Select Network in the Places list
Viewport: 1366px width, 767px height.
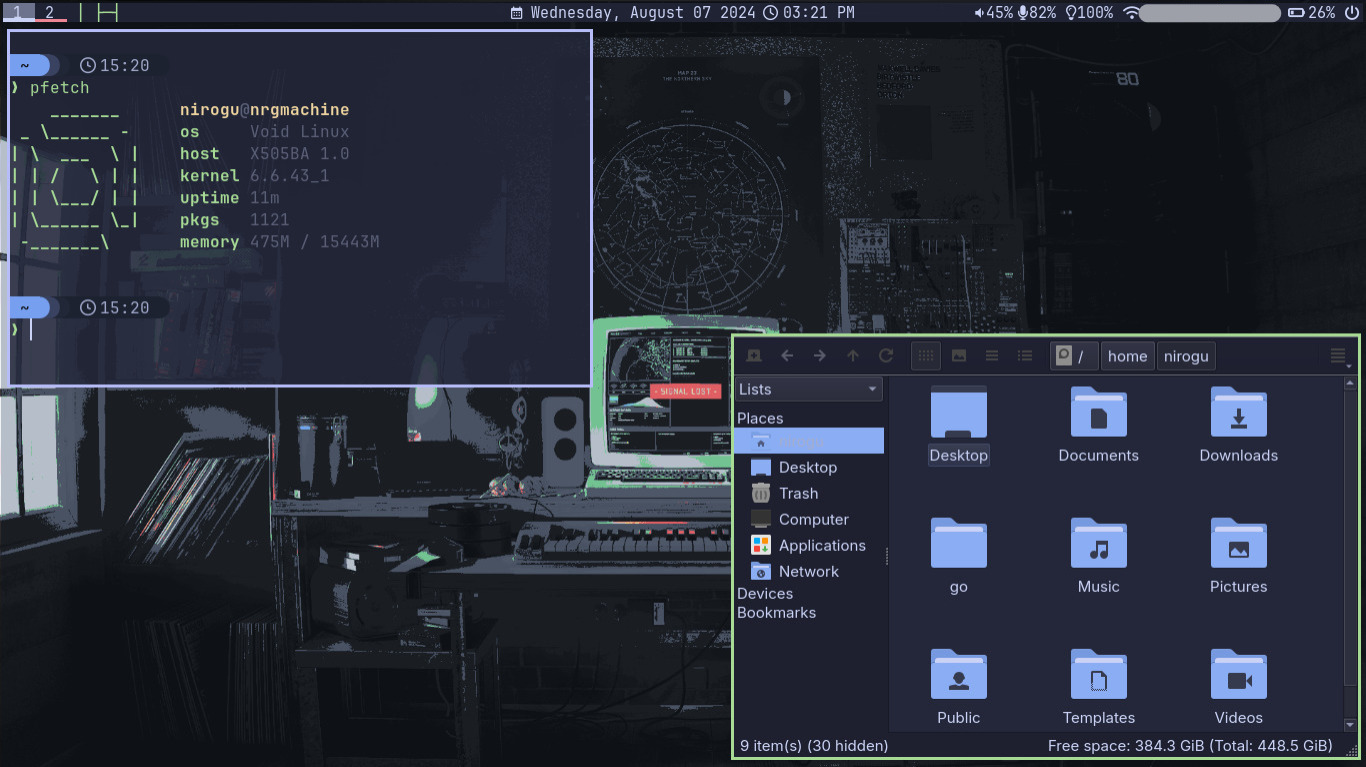point(808,571)
